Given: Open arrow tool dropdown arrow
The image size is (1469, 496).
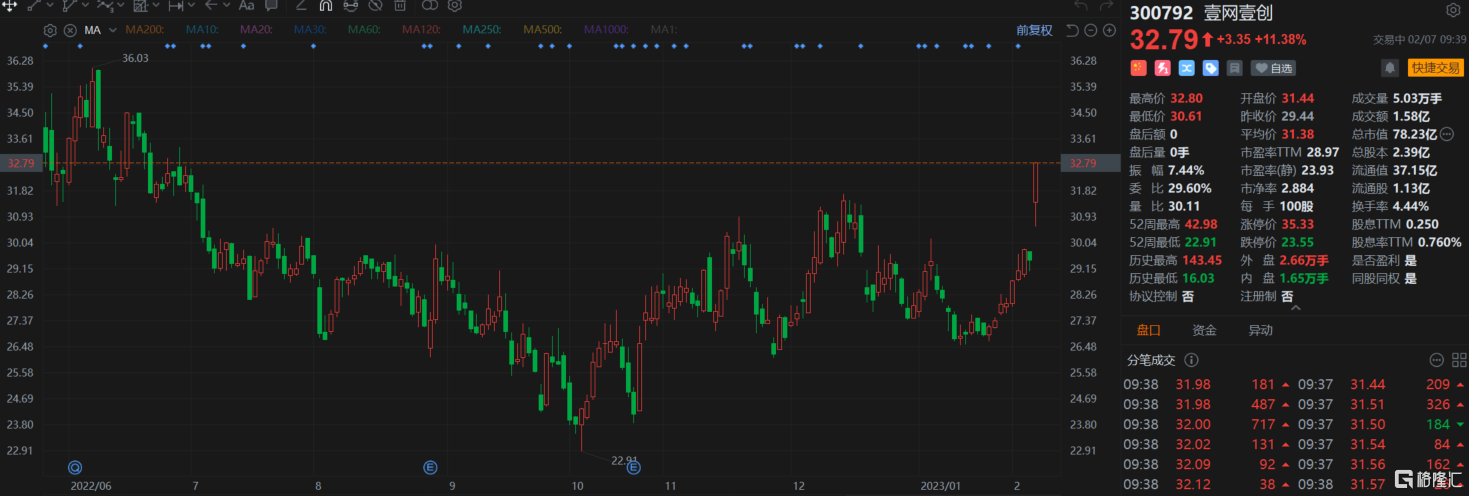Looking at the screenshot, I should coord(227,5).
